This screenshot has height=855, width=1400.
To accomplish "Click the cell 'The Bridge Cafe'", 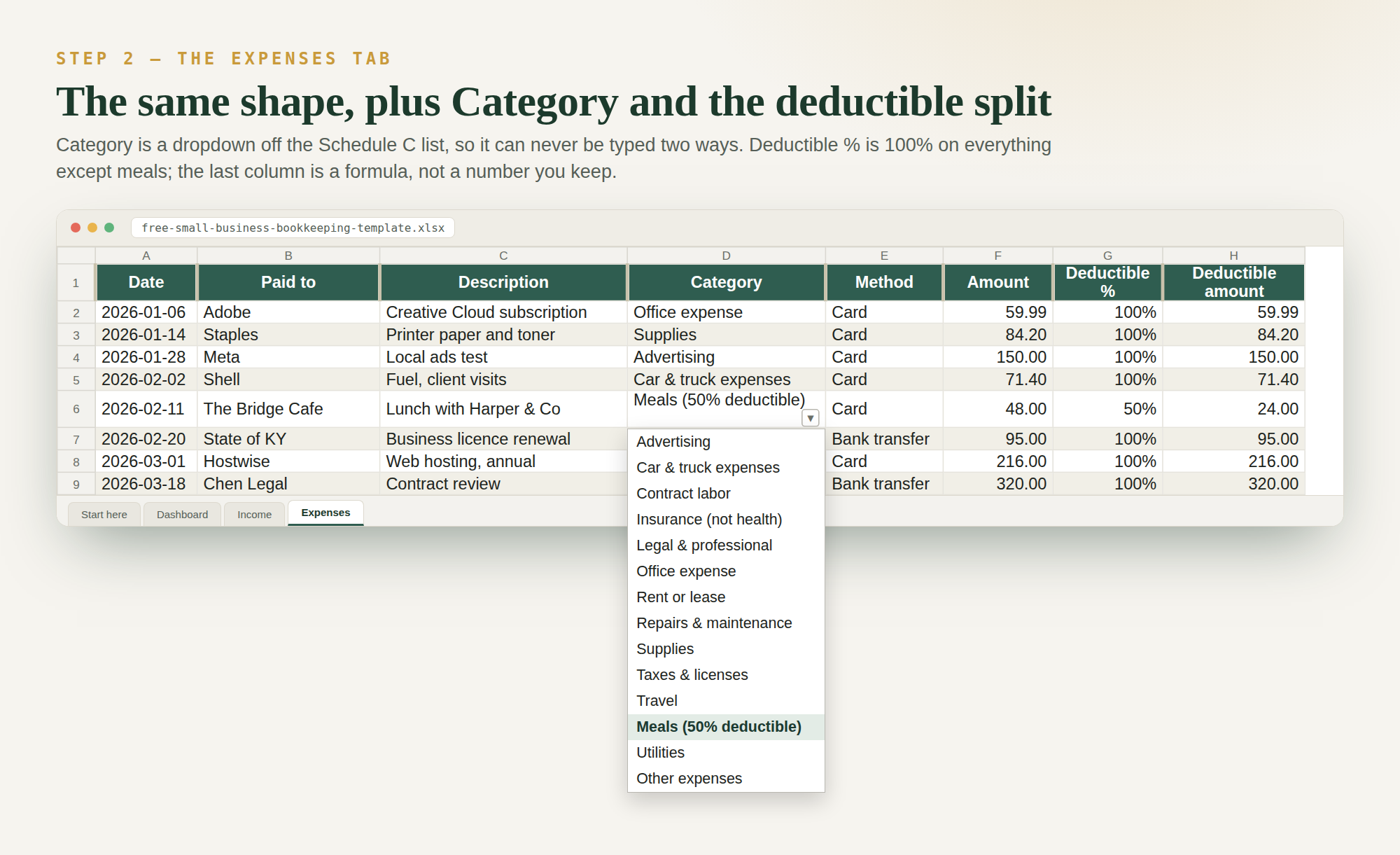I will (x=288, y=409).
